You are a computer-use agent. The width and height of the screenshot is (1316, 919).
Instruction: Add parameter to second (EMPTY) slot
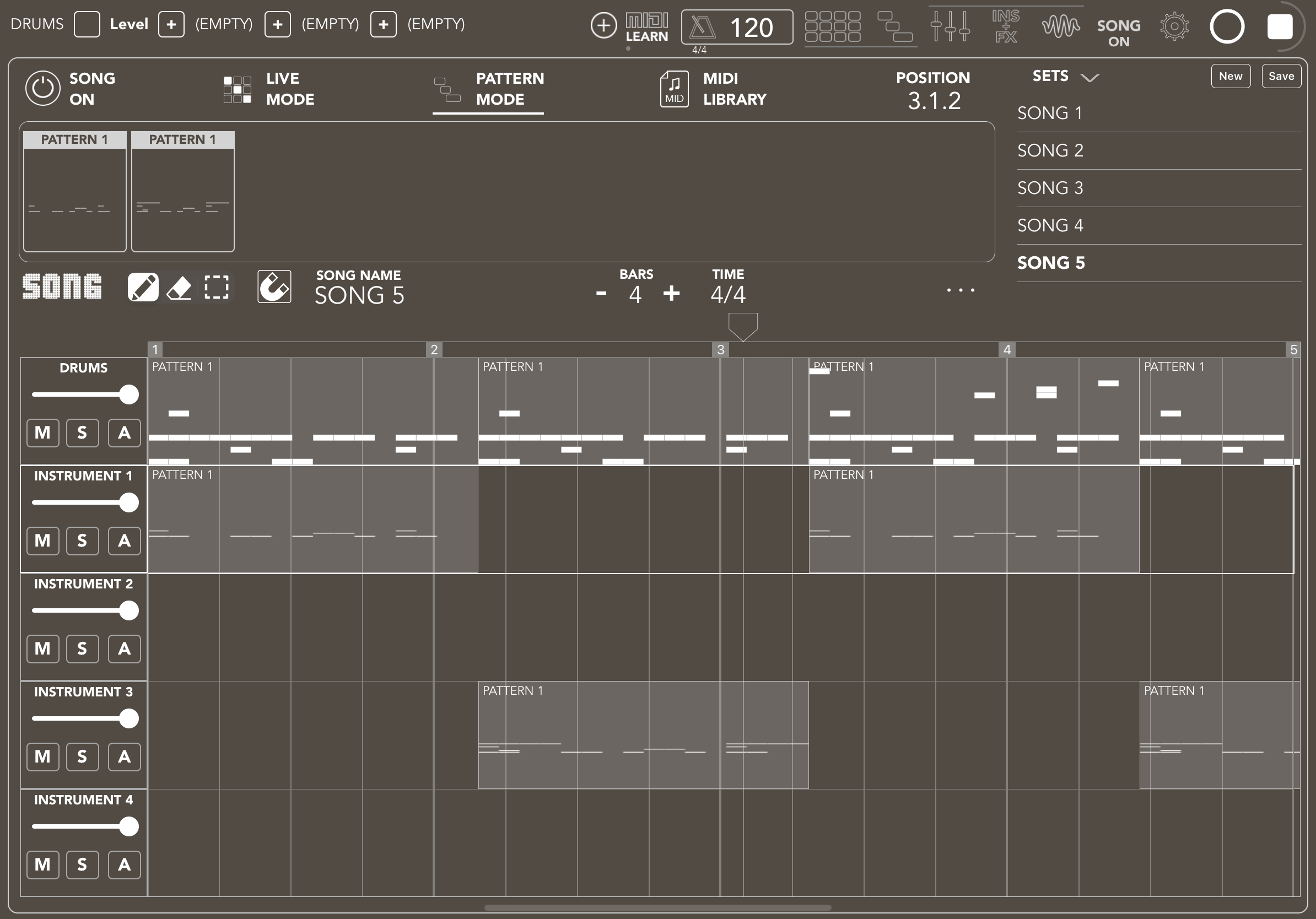[277, 25]
